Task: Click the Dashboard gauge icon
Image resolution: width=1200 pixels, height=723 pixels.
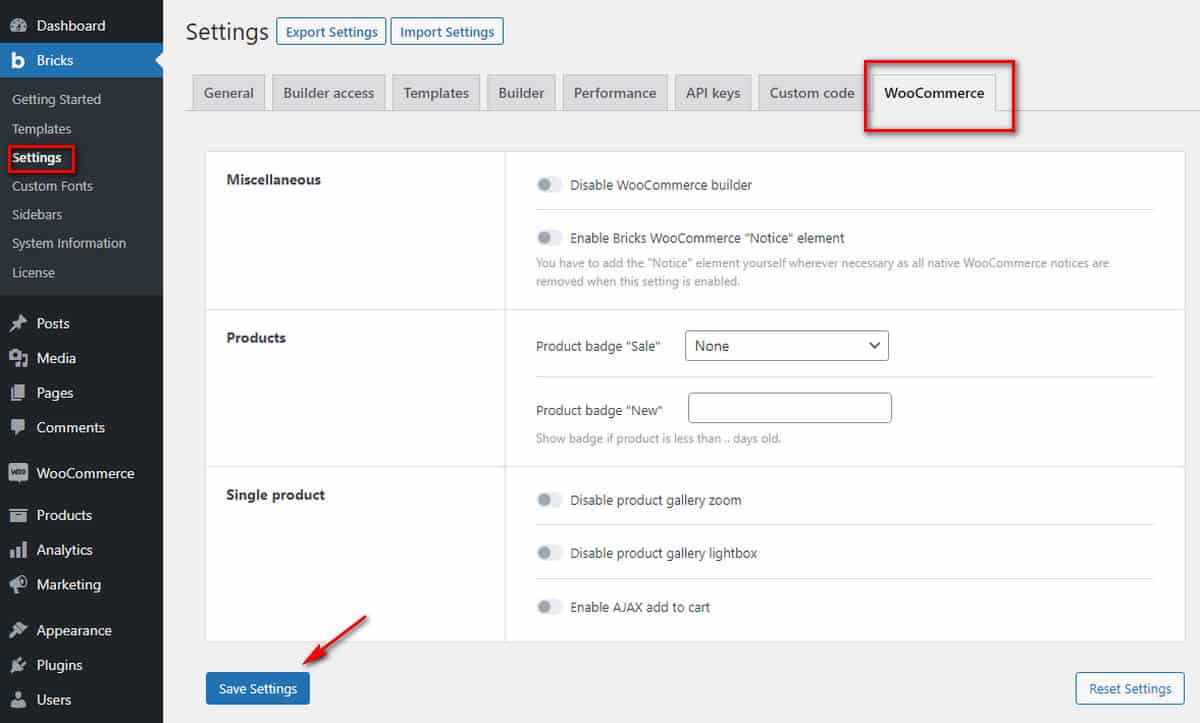Action: click(18, 26)
